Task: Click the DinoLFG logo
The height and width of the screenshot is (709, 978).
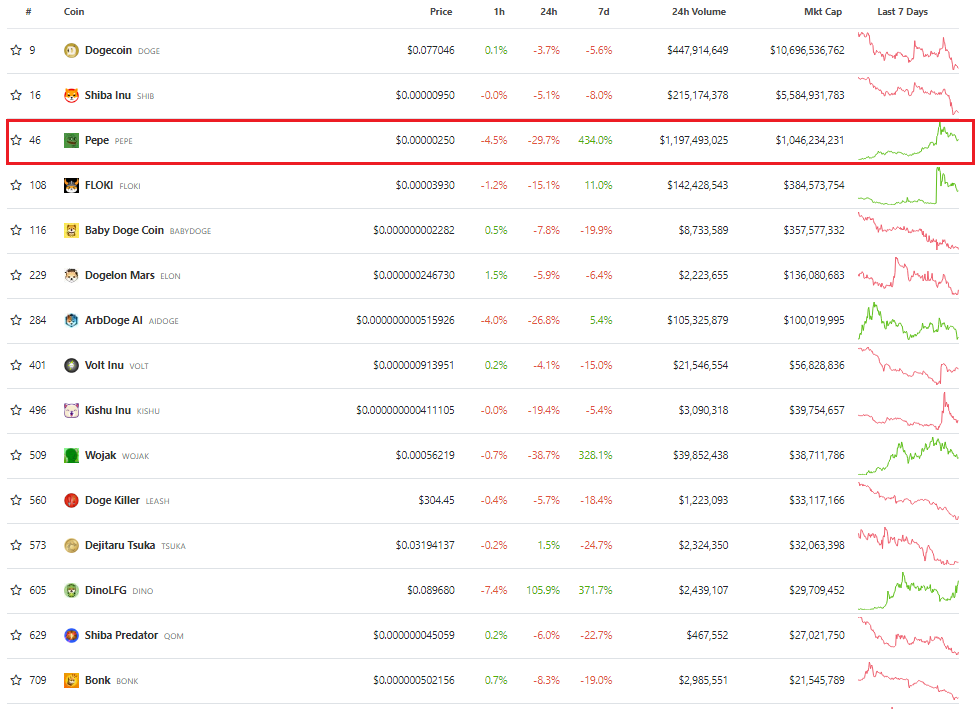Action: [72, 590]
